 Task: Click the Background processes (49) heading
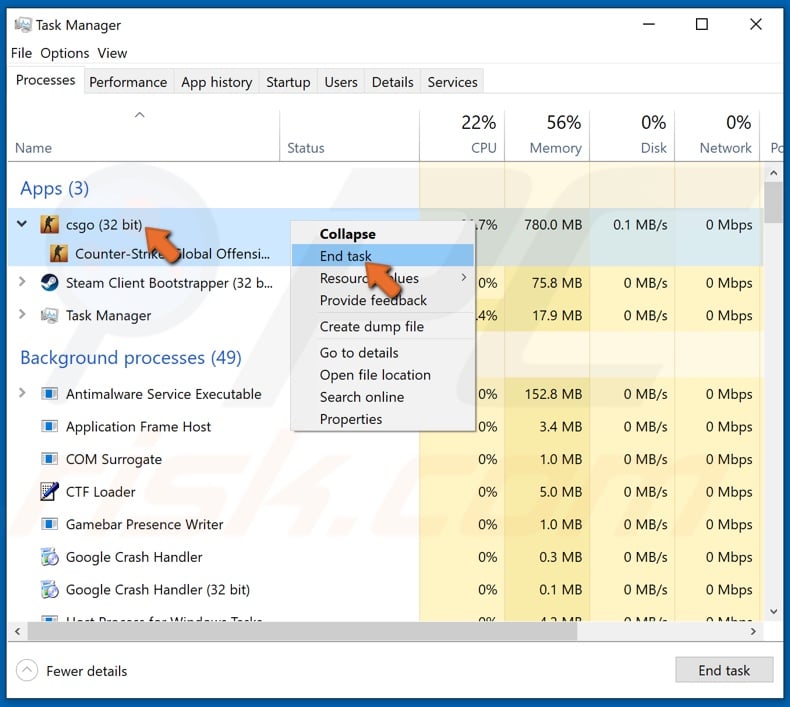point(131,357)
